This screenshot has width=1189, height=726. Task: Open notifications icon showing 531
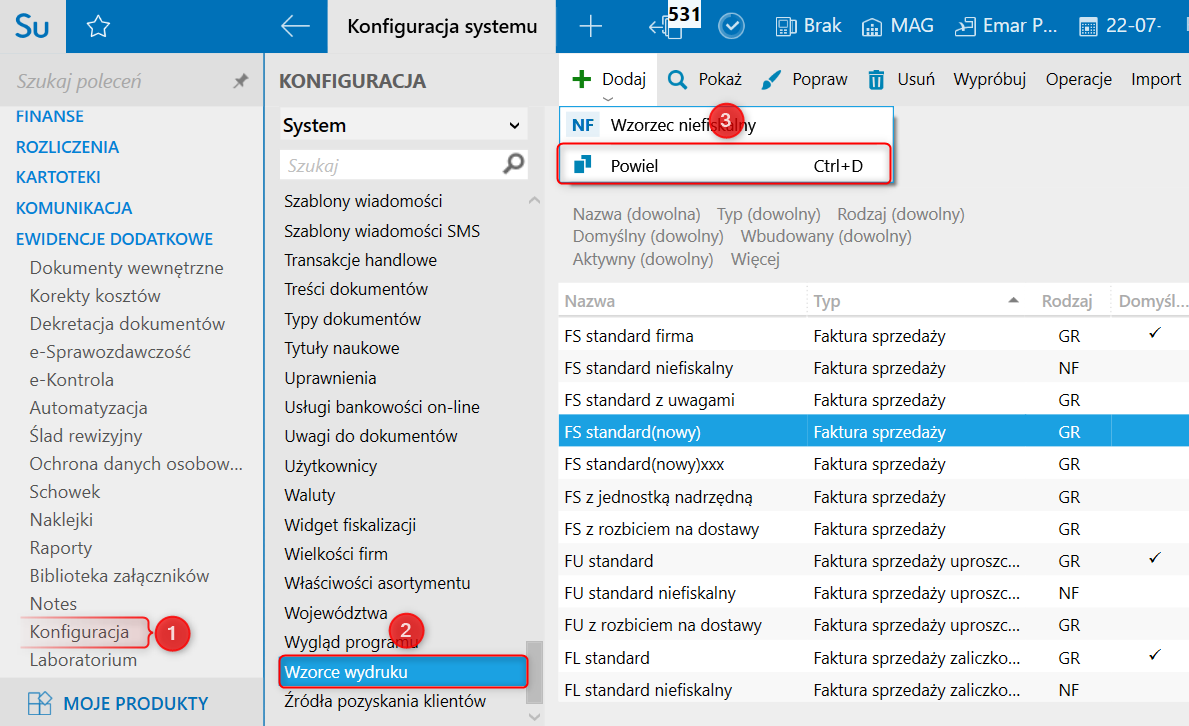pyautogui.click(x=669, y=26)
